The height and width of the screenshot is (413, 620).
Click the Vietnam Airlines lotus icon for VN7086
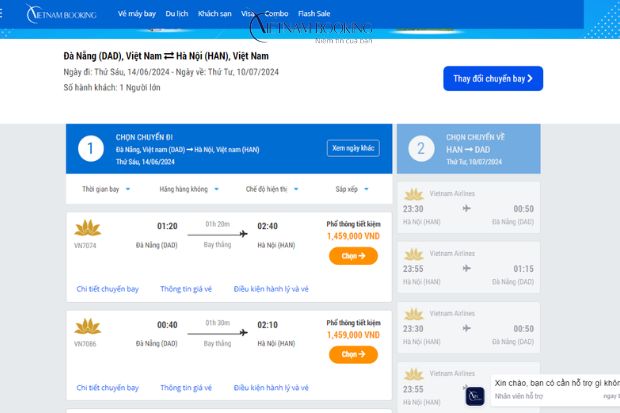88,326
